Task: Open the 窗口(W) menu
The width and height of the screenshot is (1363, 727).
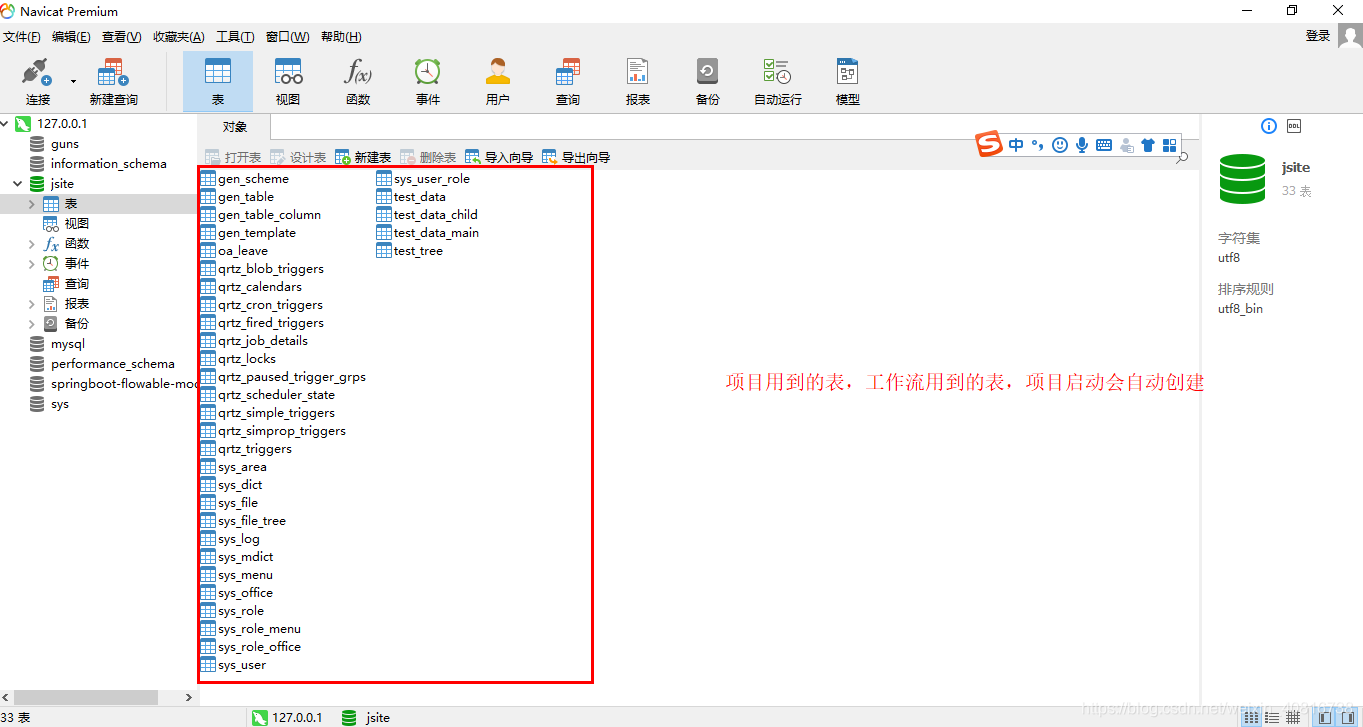Action: tap(288, 37)
